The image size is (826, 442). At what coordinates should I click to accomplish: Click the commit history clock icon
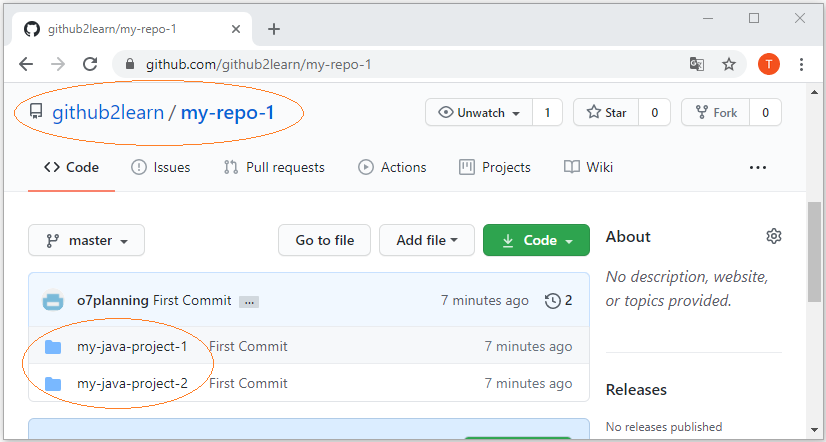click(553, 301)
